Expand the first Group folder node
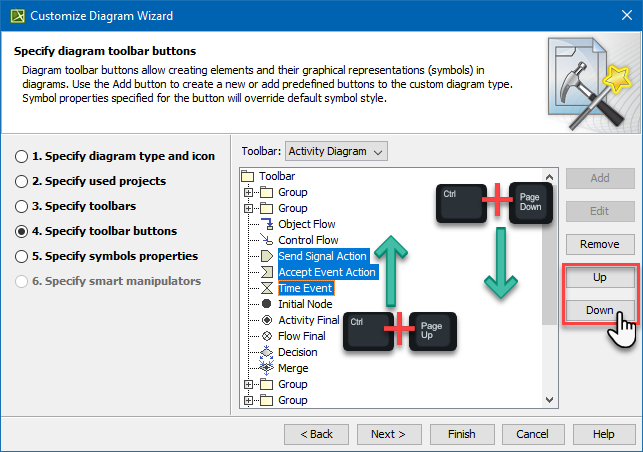643x452 pixels. click(248, 192)
